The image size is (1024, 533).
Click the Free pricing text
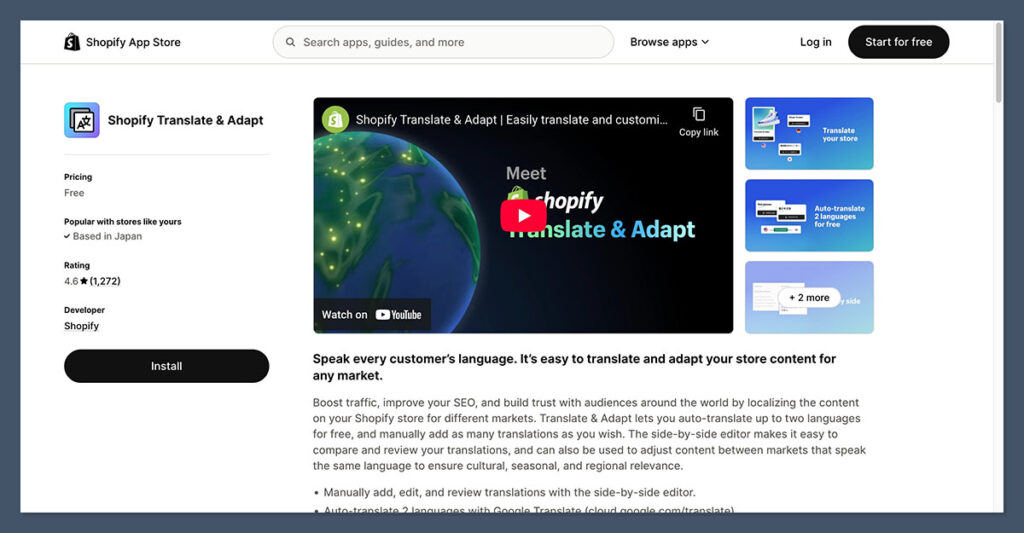74,193
